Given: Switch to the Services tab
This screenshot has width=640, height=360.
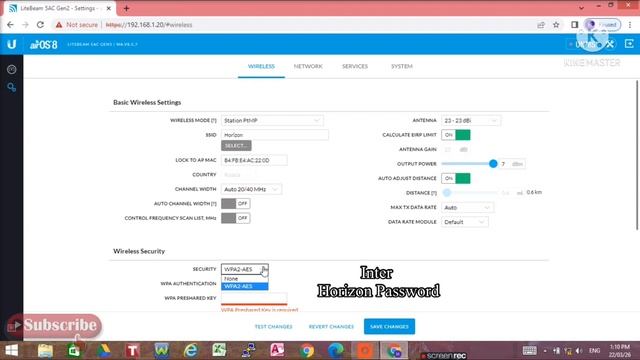Looking at the screenshot, I should click(355, 66).
